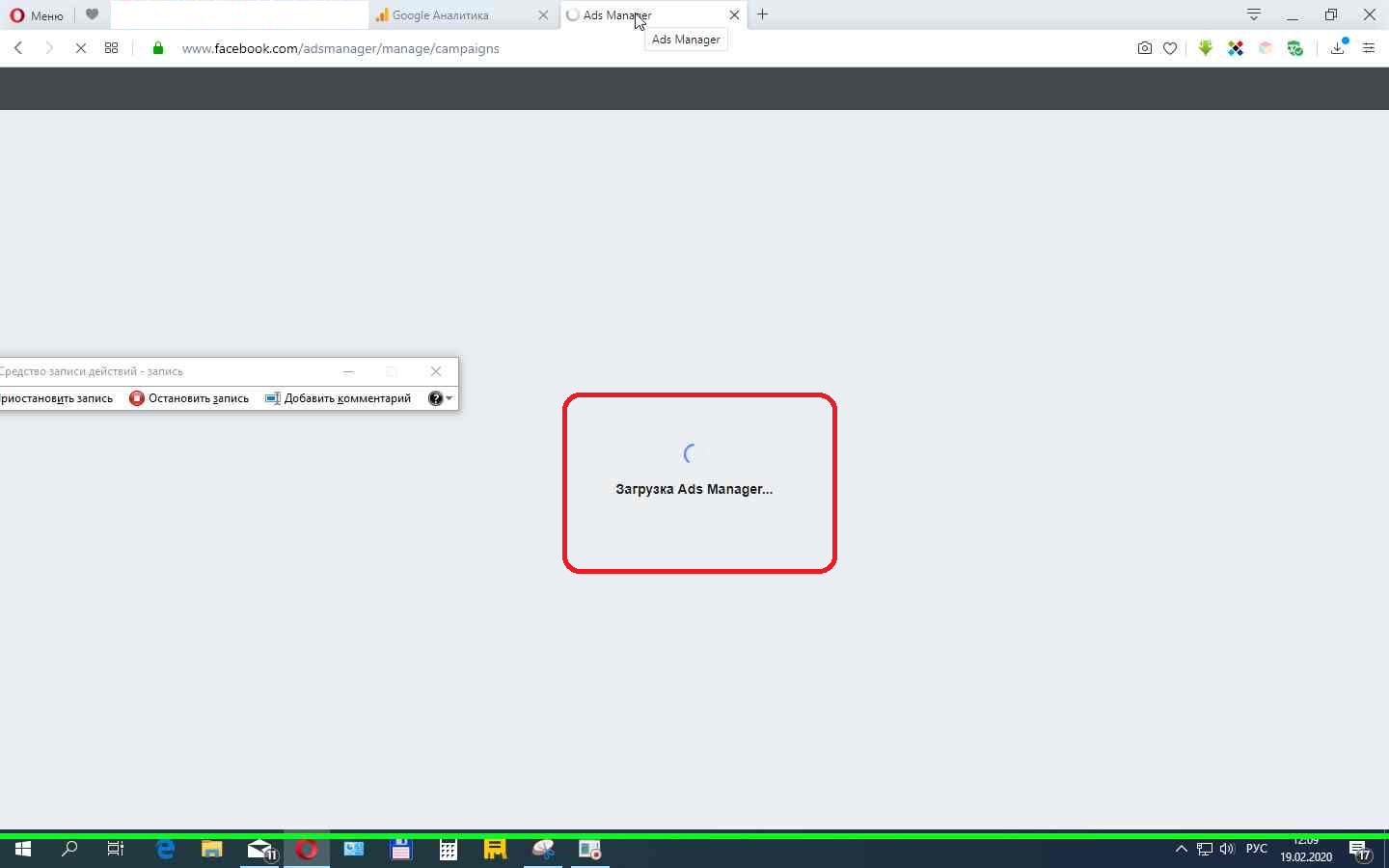Open a new tab with plus button
This screenshot has width=1389, height=868.
coord(763,14)
